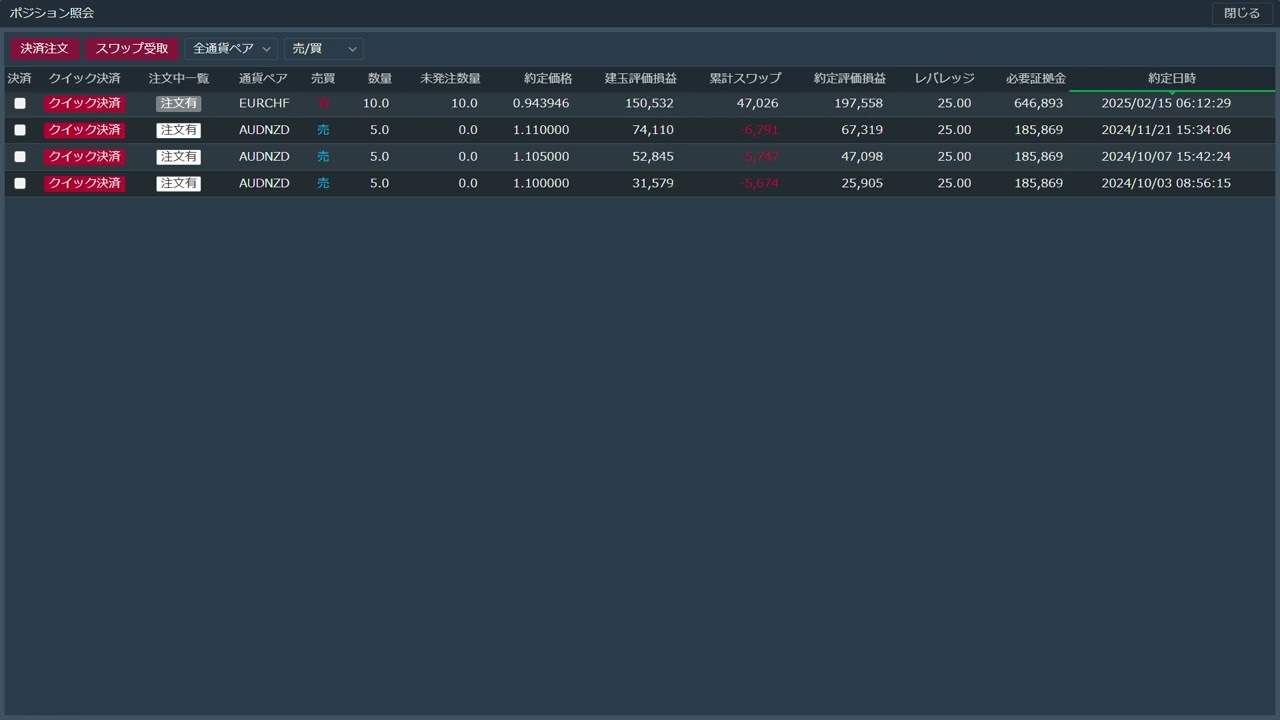Click the スワップ受取 swap receive button
Screen dimensions: 1280x720
132,49
